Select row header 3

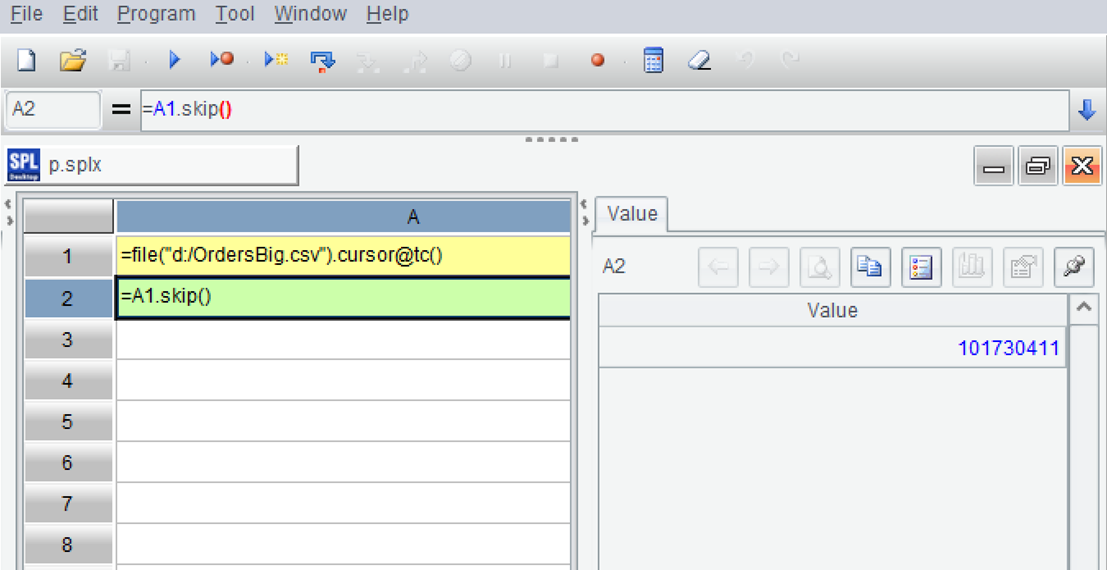(x=68, y=340)
